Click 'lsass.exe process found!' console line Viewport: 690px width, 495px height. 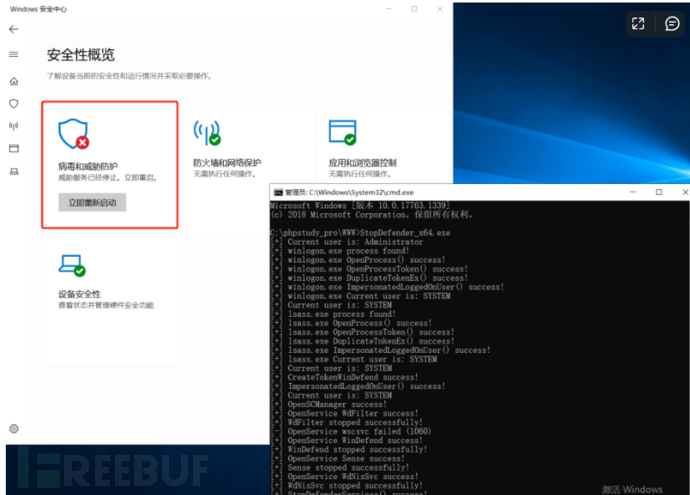[x=341, y=314]
